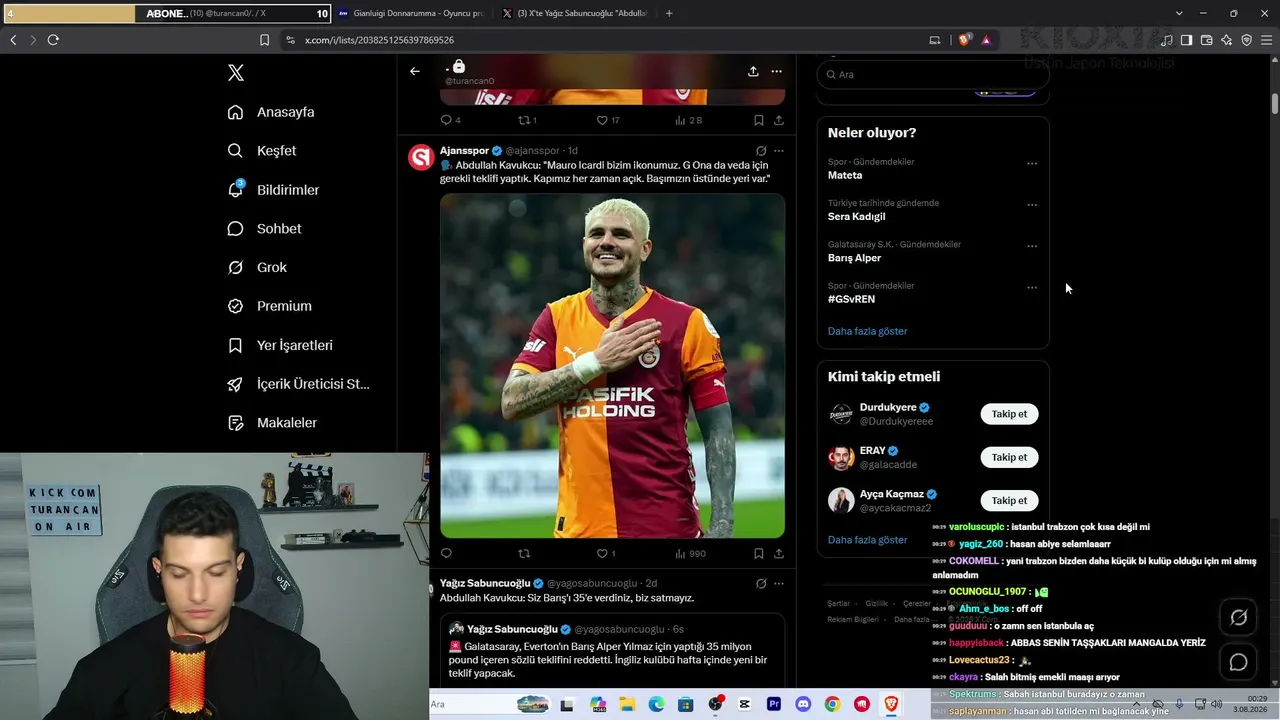Open more menu on Ajansspor post
1280x720 pixels.
[x=778, y=151]
